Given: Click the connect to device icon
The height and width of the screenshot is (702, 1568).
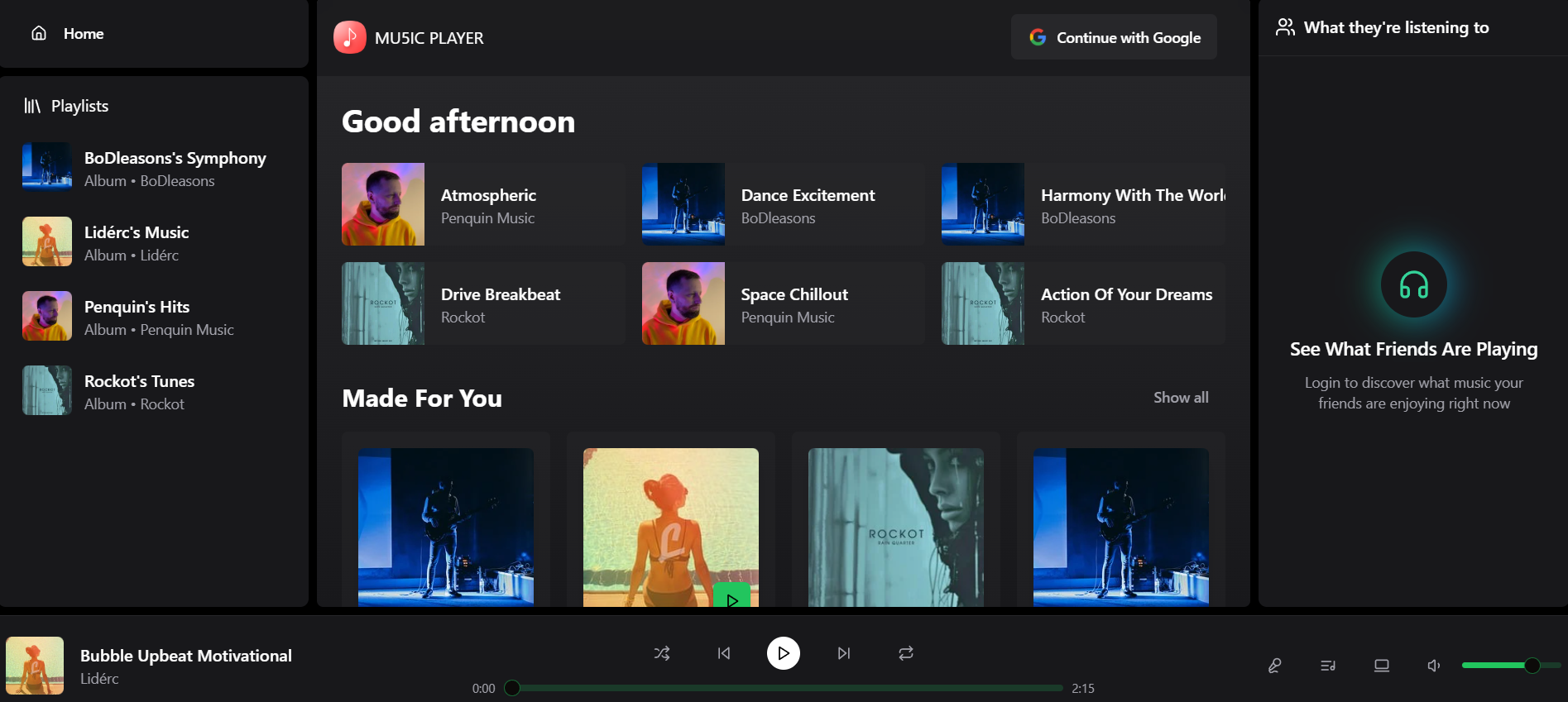Looking at the screenshot, I should point(1382,666).
